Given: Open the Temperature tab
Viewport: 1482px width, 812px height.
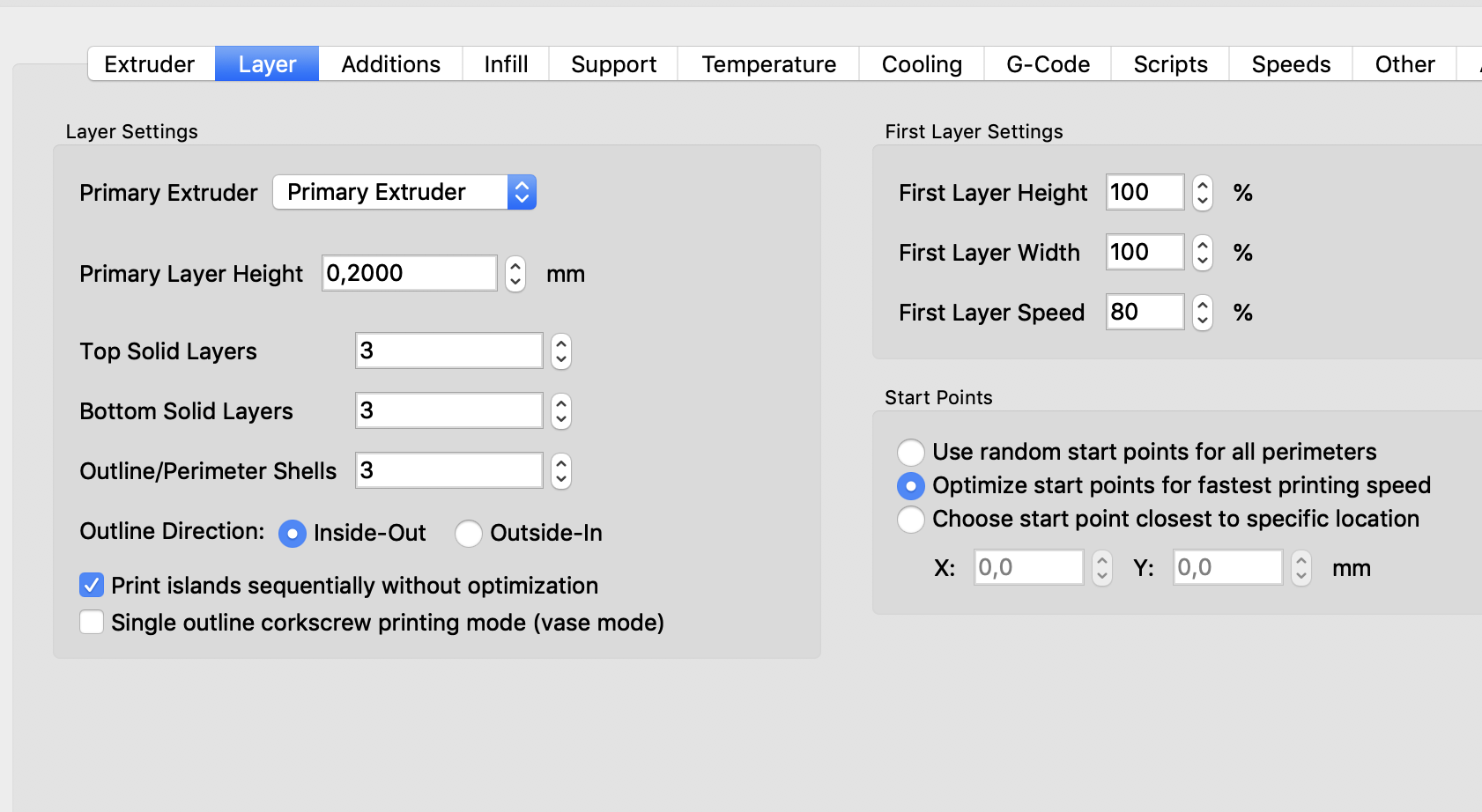Looking at the screenshot, I should coord(768,64).
